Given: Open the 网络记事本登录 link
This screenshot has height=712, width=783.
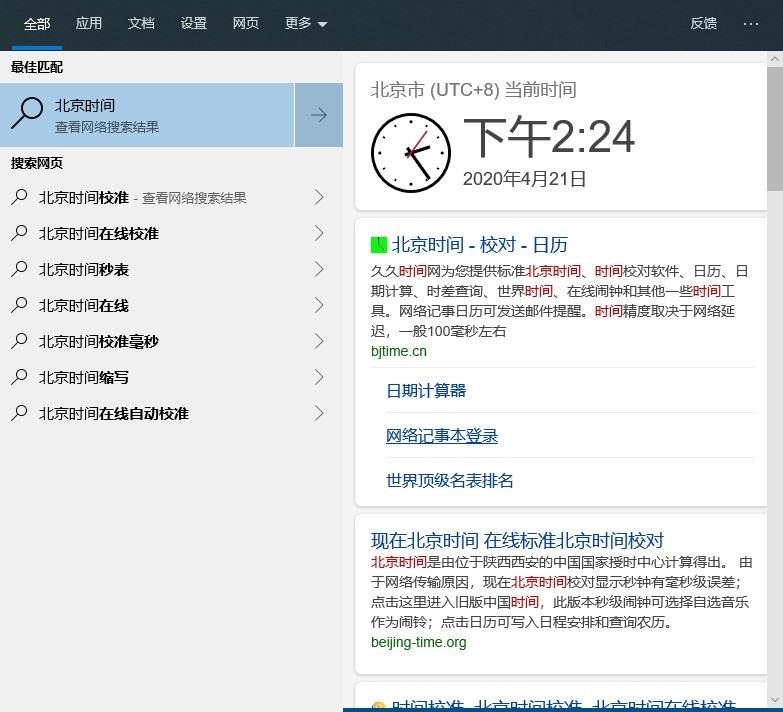Looking at the screenshot, I should point(442,436).
